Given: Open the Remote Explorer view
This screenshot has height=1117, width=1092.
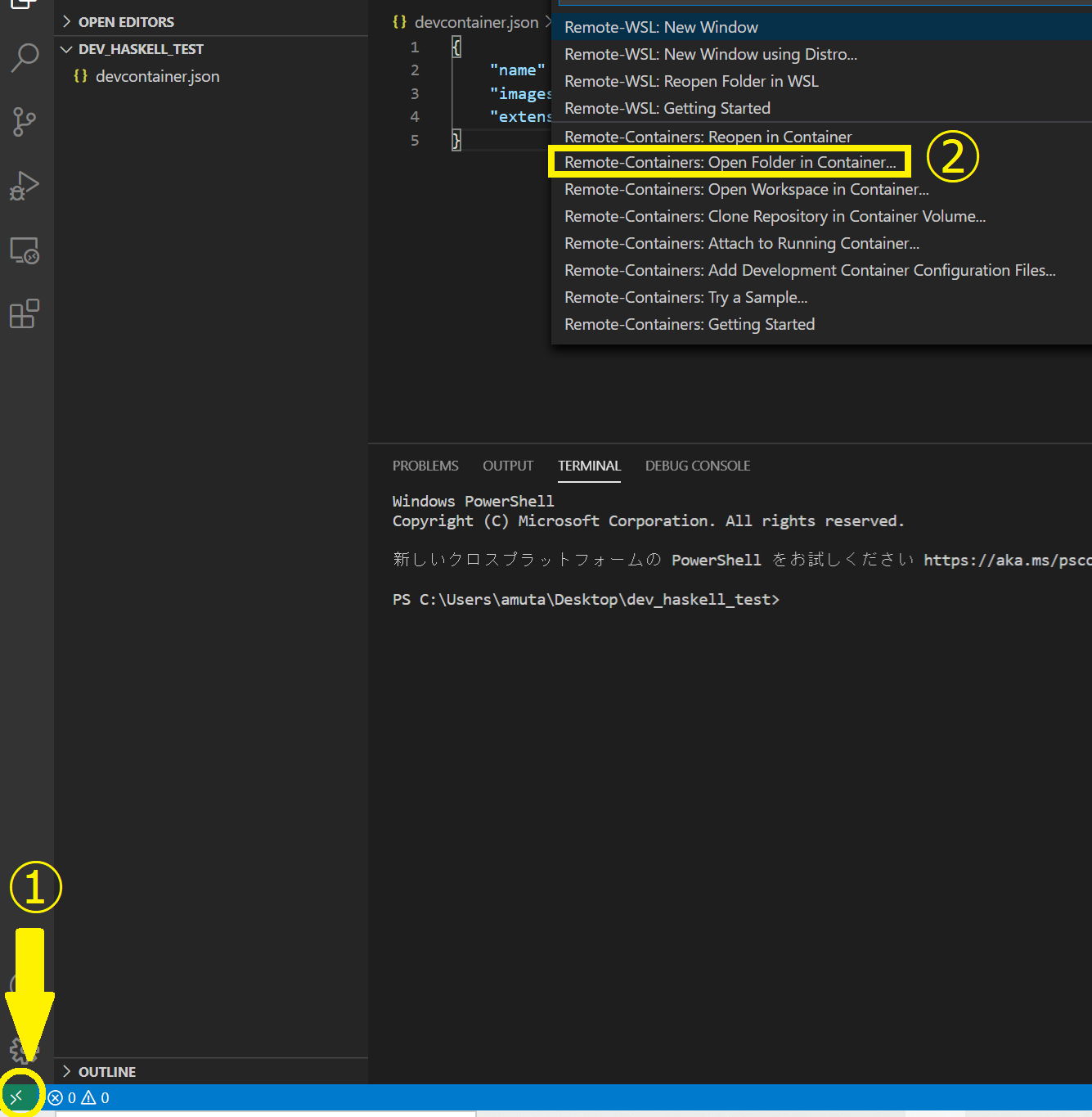Looking at the screenshot, I should [x=25, y=250].
